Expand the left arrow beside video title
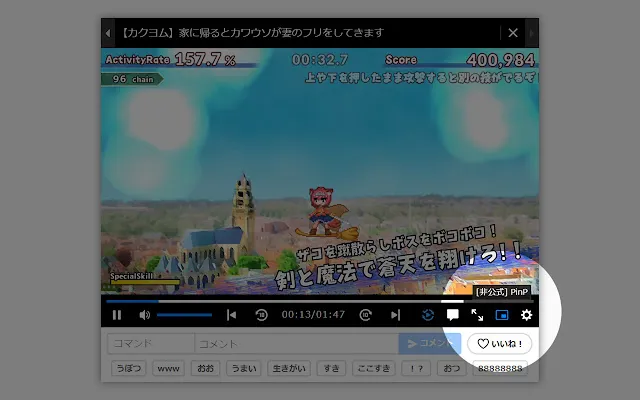640x400 pixels. tap(108, 33)
